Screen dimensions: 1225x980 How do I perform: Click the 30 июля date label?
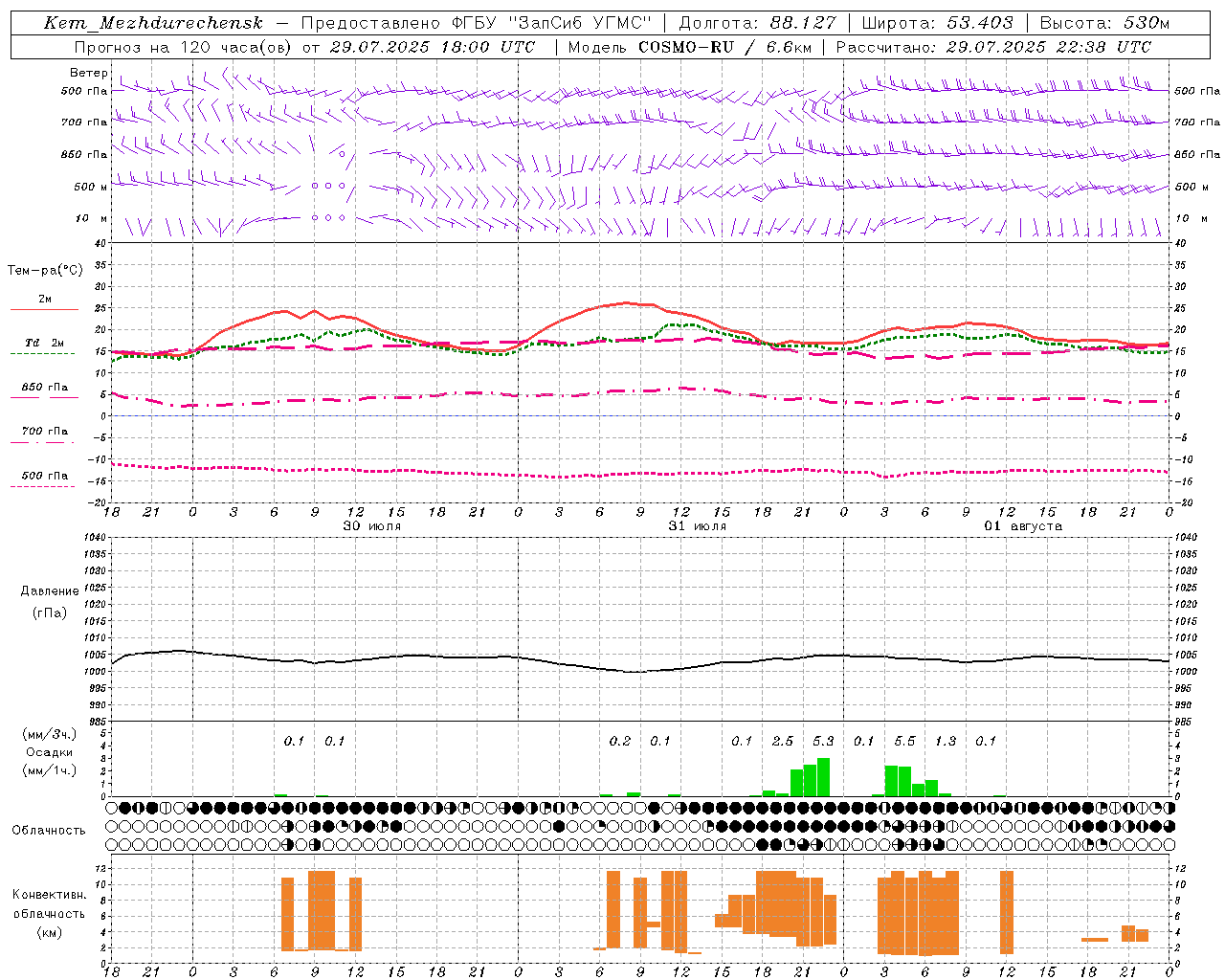click(x=371, y=526)
